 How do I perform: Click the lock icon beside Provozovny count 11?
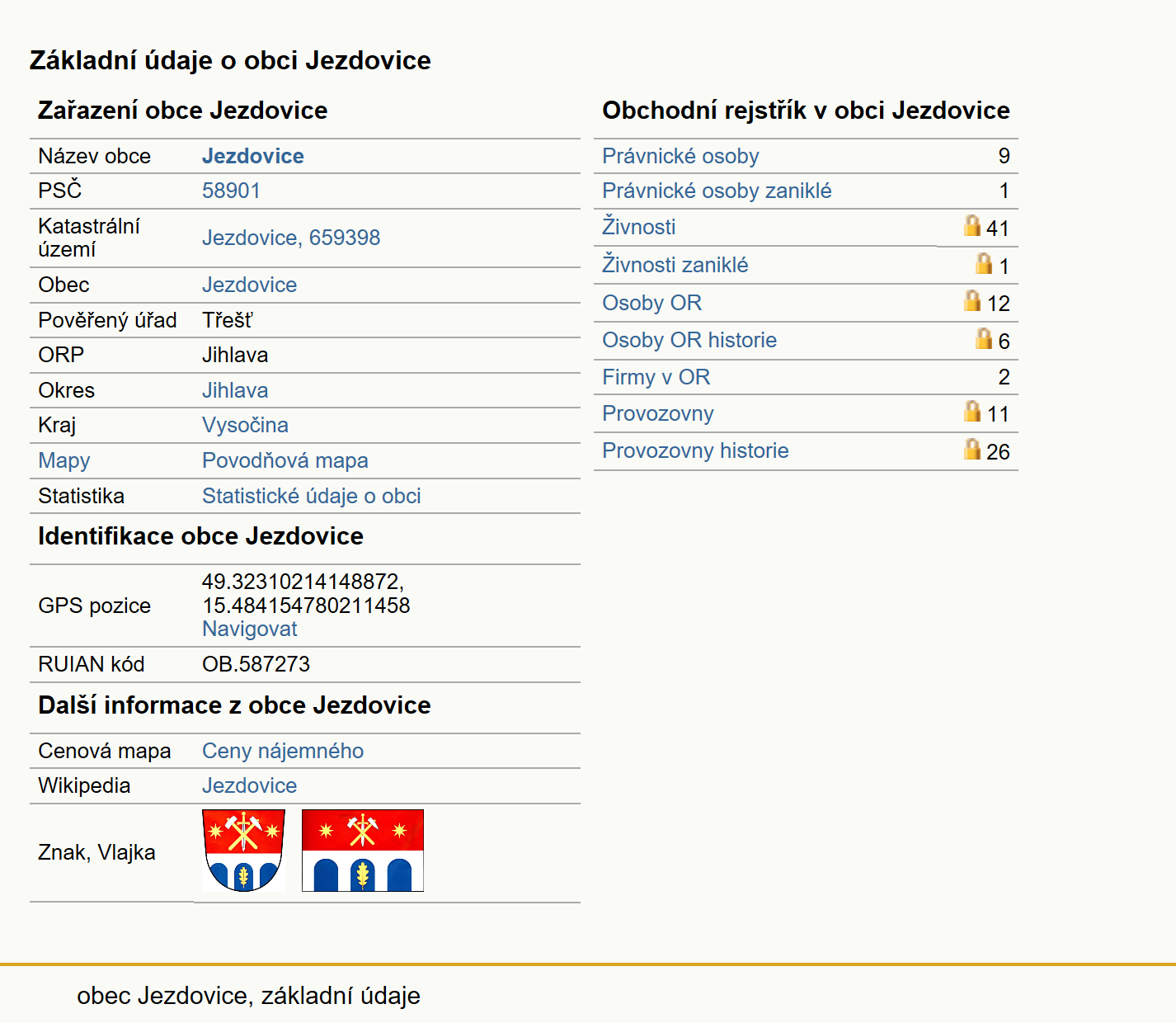tap(972, 411)
